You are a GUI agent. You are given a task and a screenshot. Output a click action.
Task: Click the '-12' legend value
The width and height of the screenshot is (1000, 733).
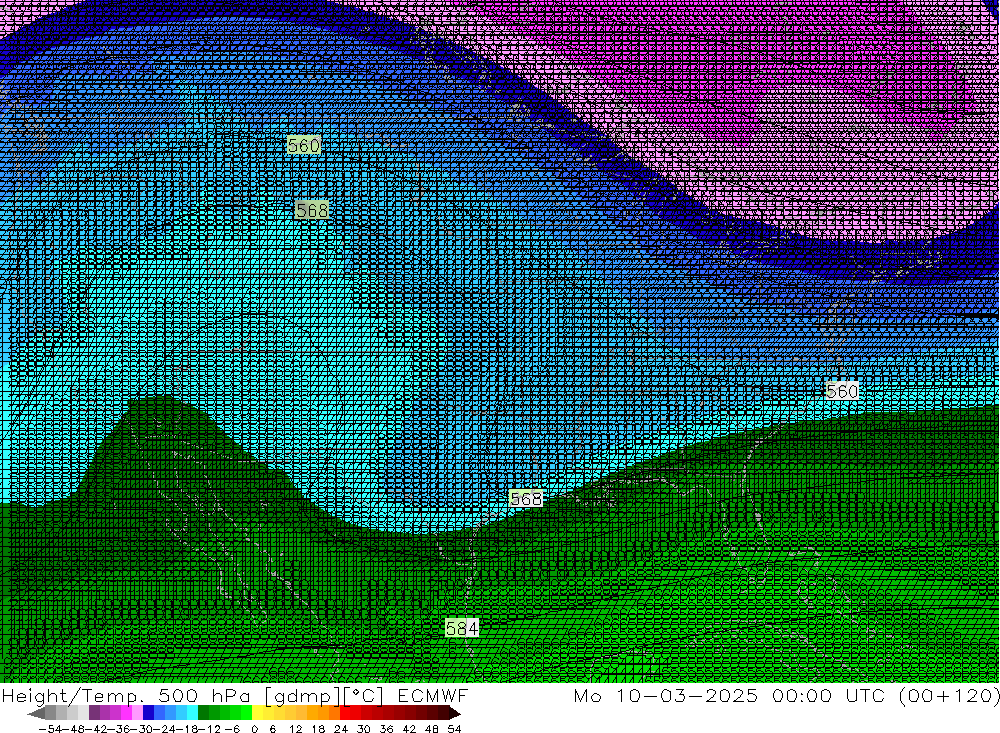click(209, 729)
